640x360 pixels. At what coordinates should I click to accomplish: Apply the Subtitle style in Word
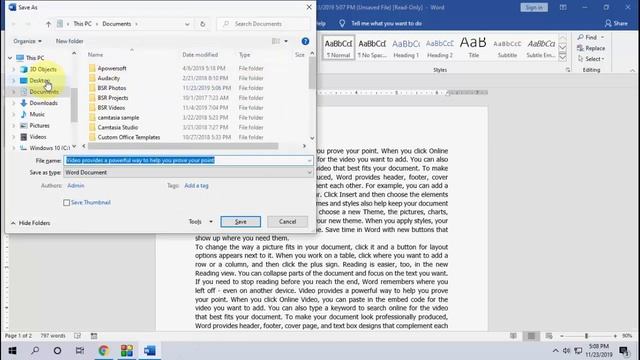click(507, 48)
